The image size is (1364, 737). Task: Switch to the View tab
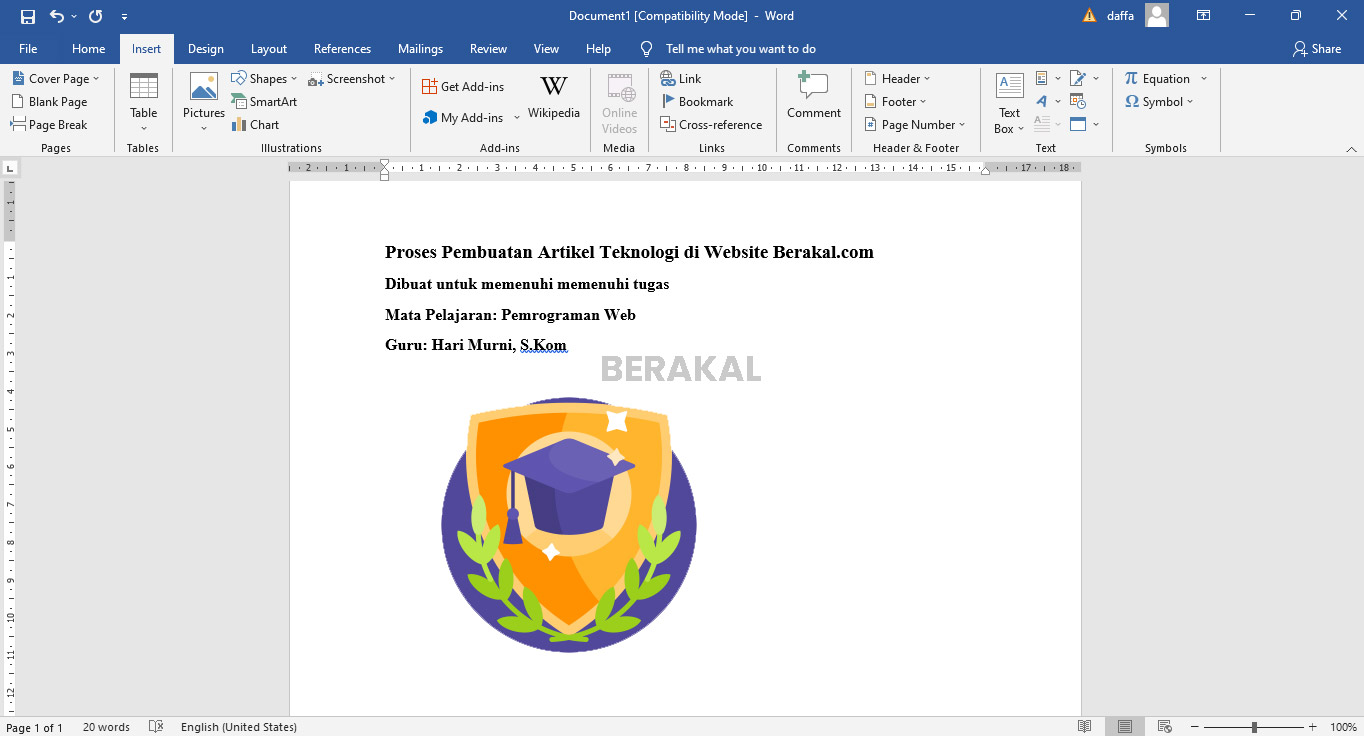pos(546,49)
